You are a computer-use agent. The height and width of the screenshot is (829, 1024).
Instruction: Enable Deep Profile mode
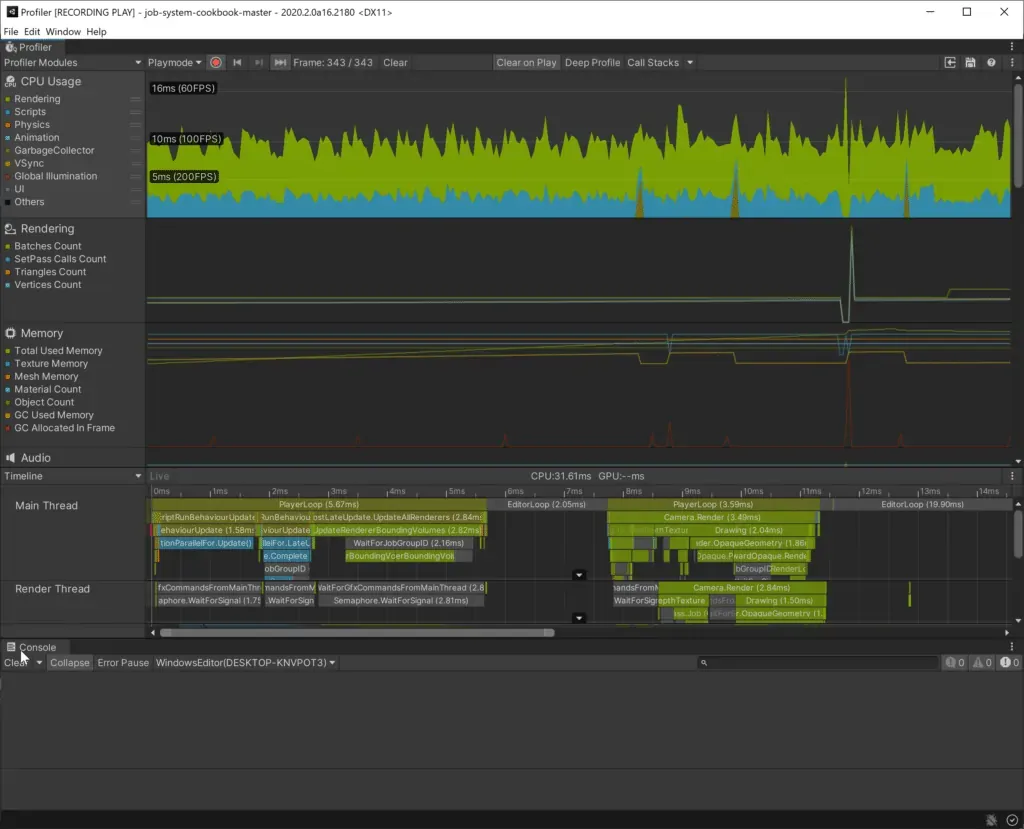pyautogui.click(x=592, y=62)
